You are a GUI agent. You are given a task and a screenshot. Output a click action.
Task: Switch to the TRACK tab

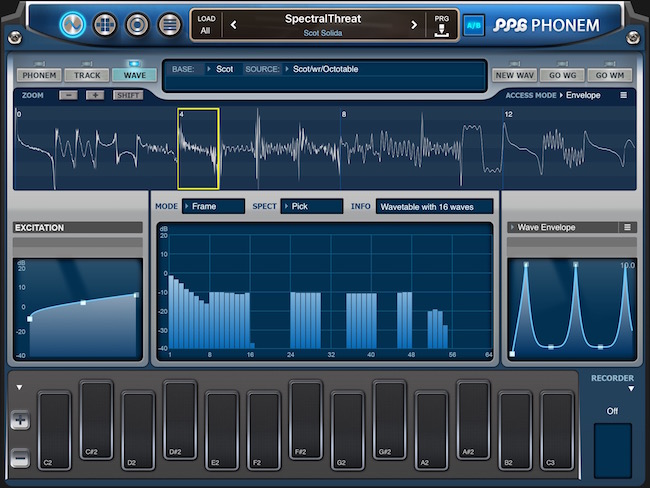tap(87, 75)
